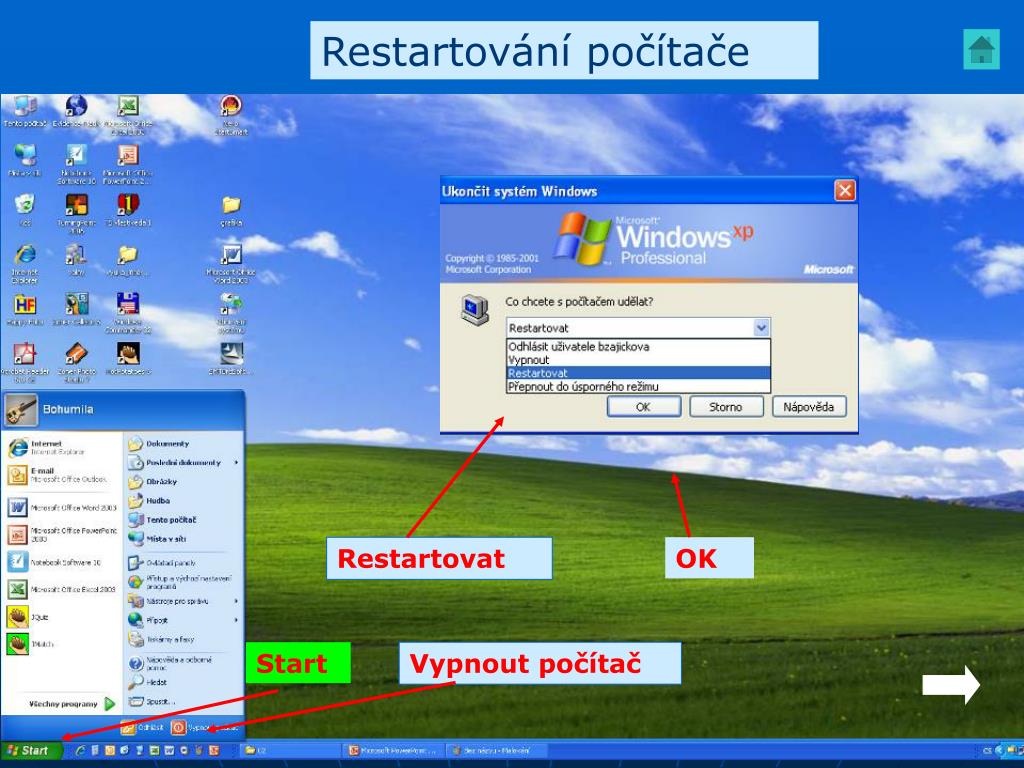Open Tiskárny a faxy entry

162,639
